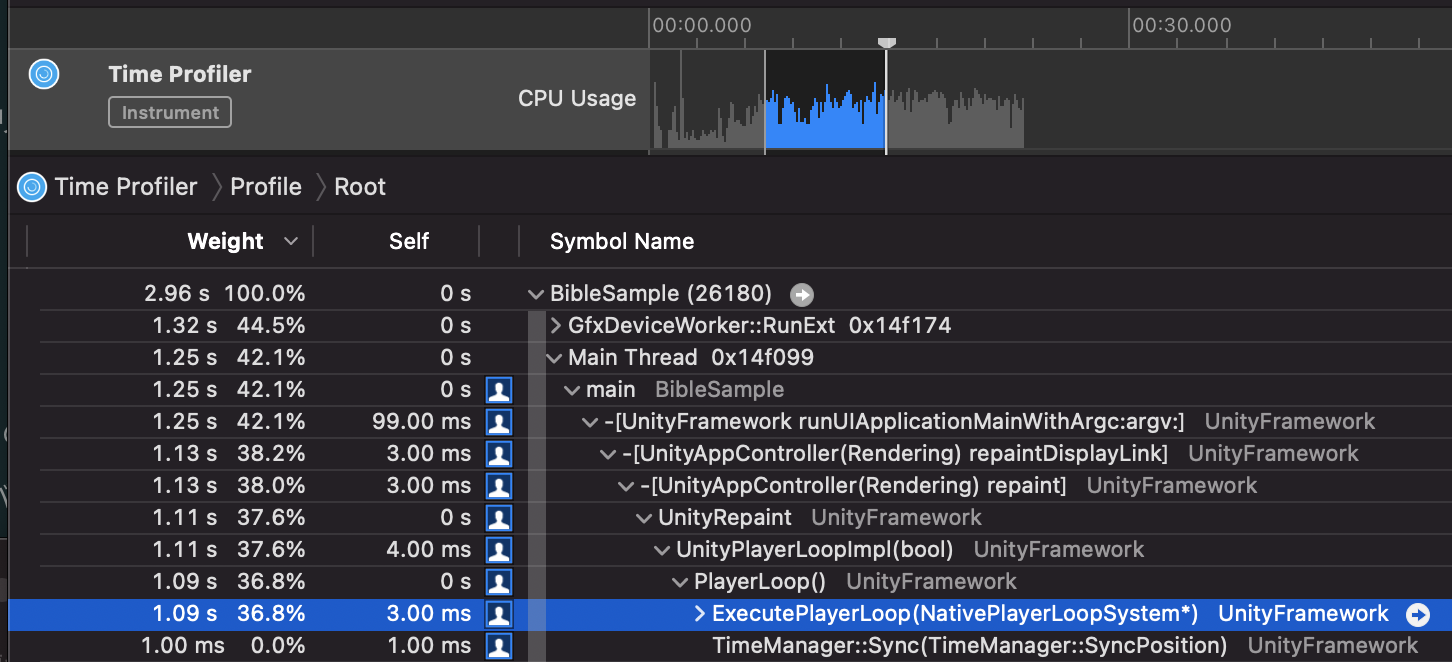Click the focus arrow on ExecutePlayerLoop row

coord(1417,614)
